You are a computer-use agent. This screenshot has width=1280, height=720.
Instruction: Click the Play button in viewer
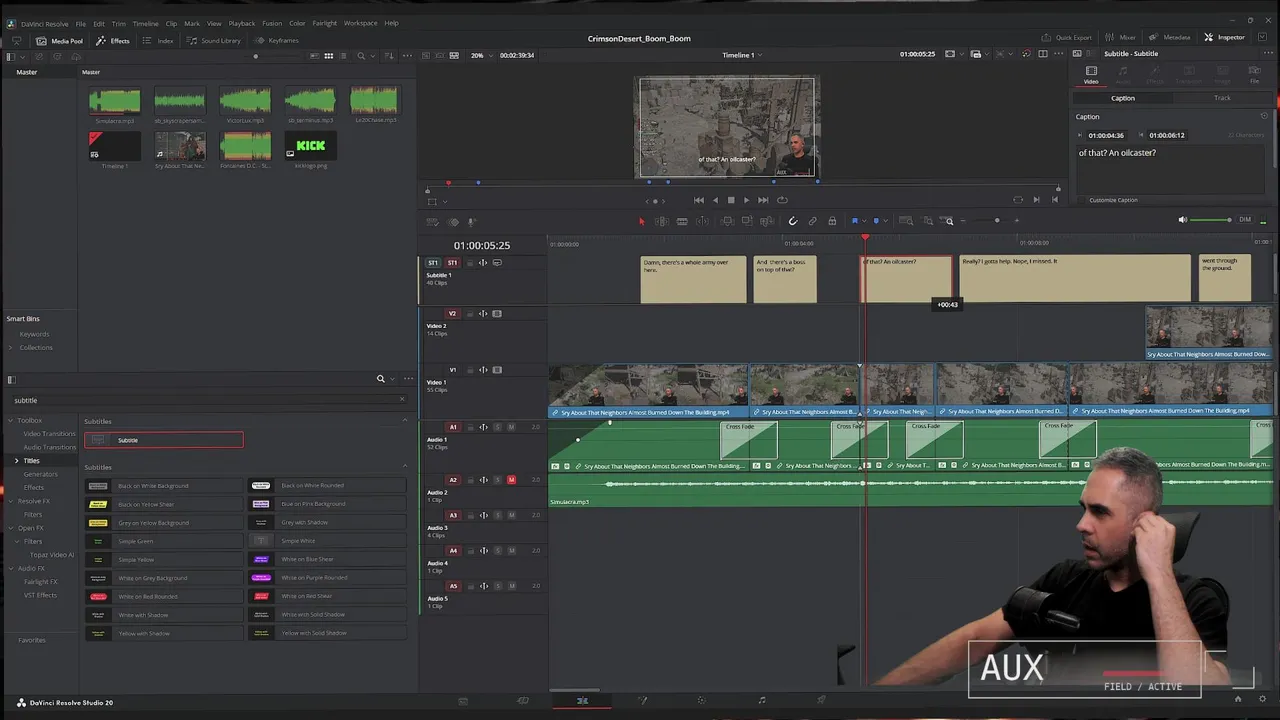point(746,200)
